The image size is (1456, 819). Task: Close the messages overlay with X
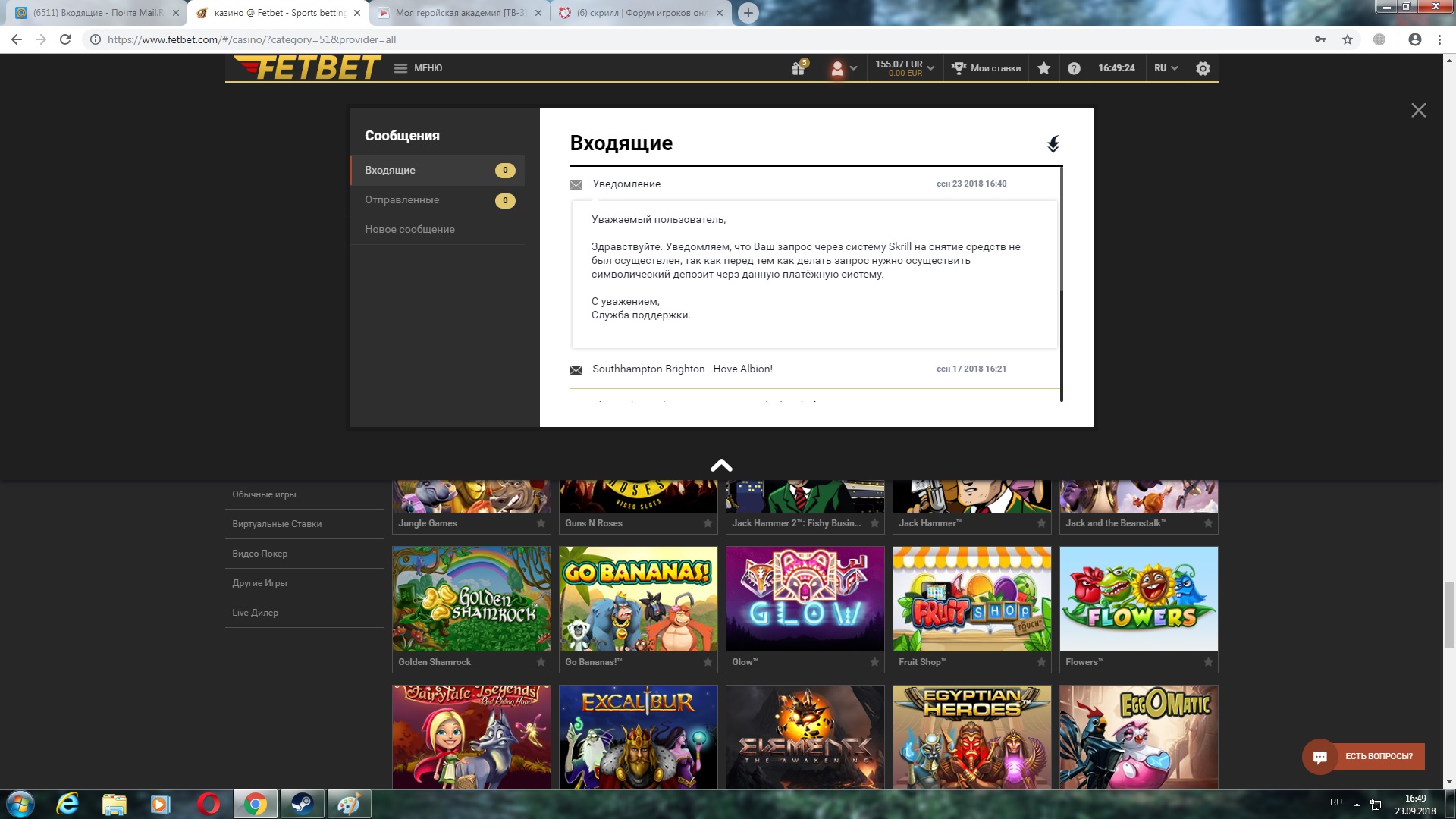click(1418, 111)
